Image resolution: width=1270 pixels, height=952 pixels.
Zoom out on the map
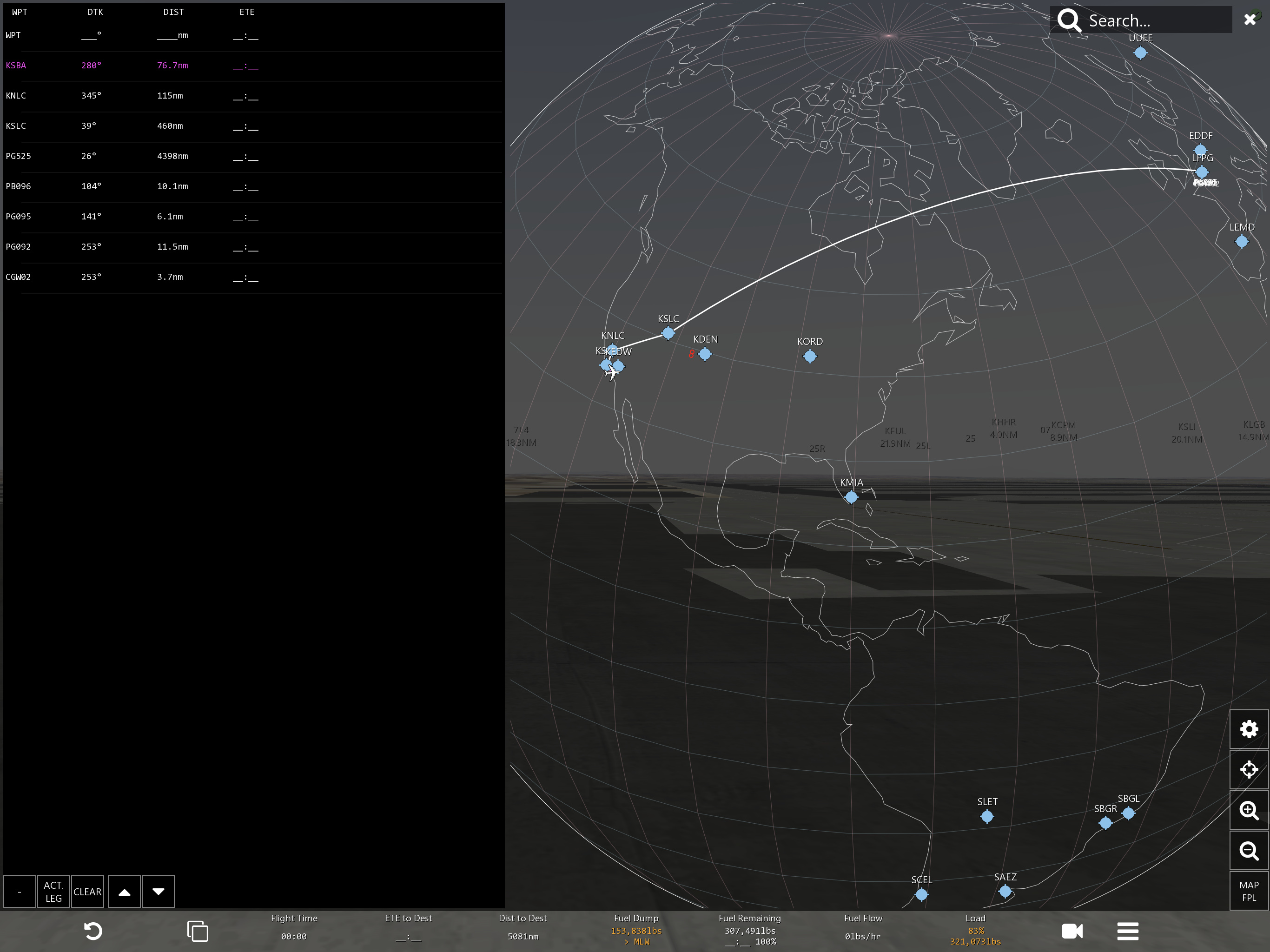tap(1249, 850)
